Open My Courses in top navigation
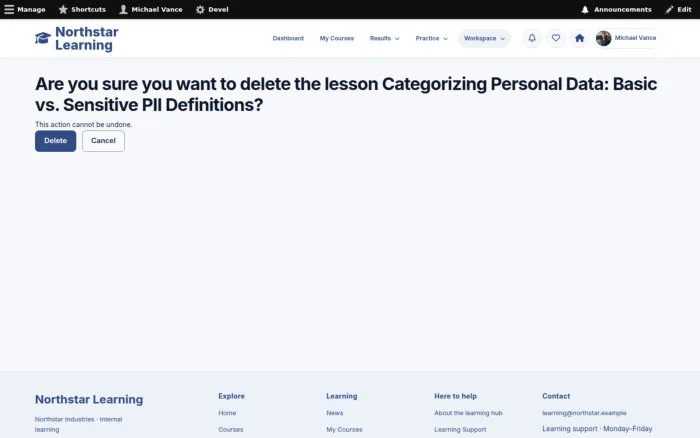700x438 pixels. coord(337,38)
